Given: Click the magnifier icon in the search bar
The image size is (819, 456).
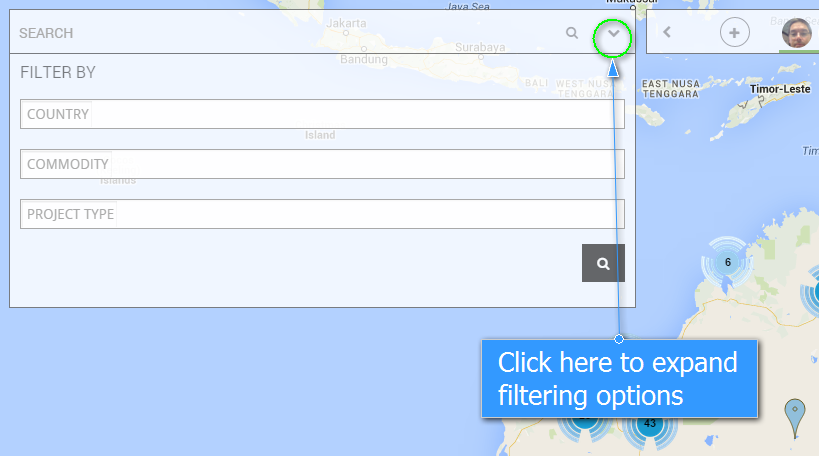Looking at the screenshot, I should [x=572, y=33].
